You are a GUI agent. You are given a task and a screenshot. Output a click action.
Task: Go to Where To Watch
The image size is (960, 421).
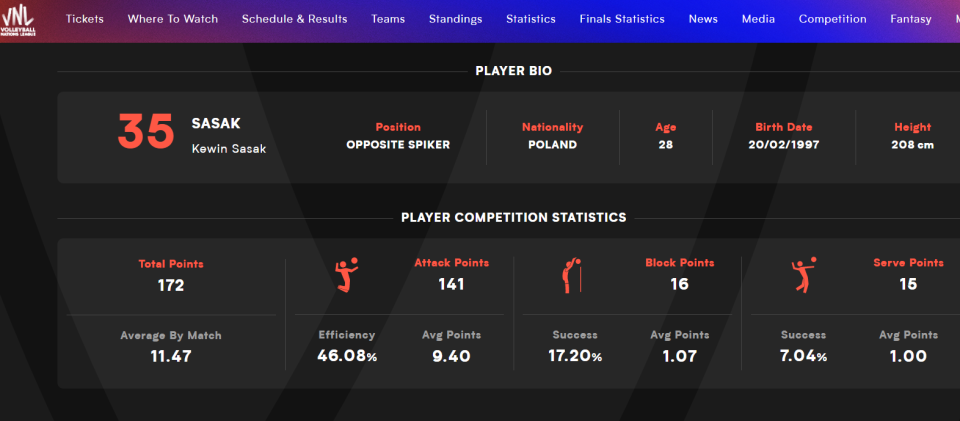[x=173, y=19]
